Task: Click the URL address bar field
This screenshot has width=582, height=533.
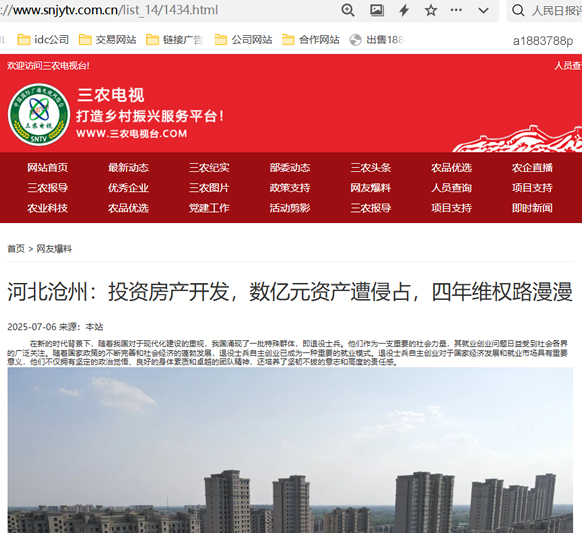Action: [x=167, y=10]
